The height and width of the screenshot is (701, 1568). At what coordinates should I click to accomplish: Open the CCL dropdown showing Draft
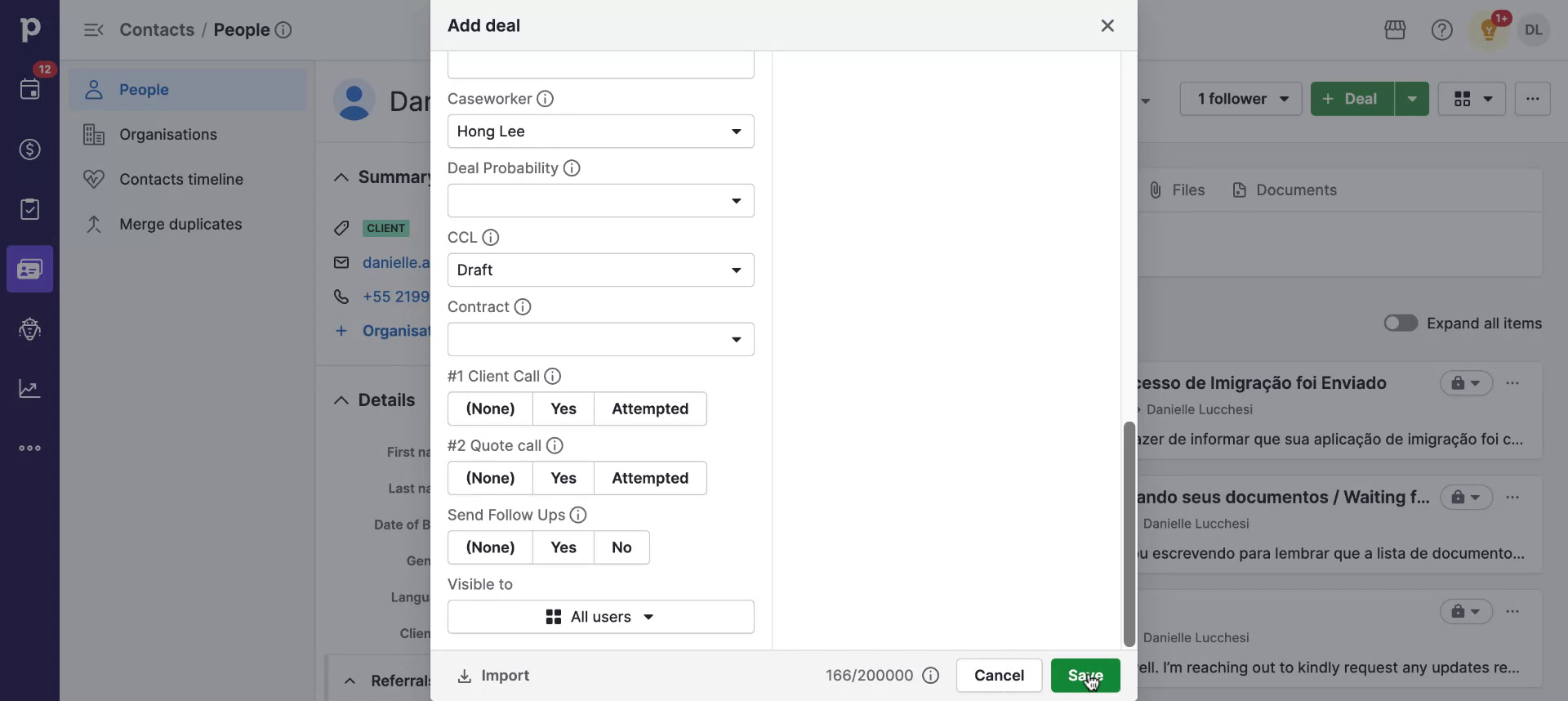point(600,270)
